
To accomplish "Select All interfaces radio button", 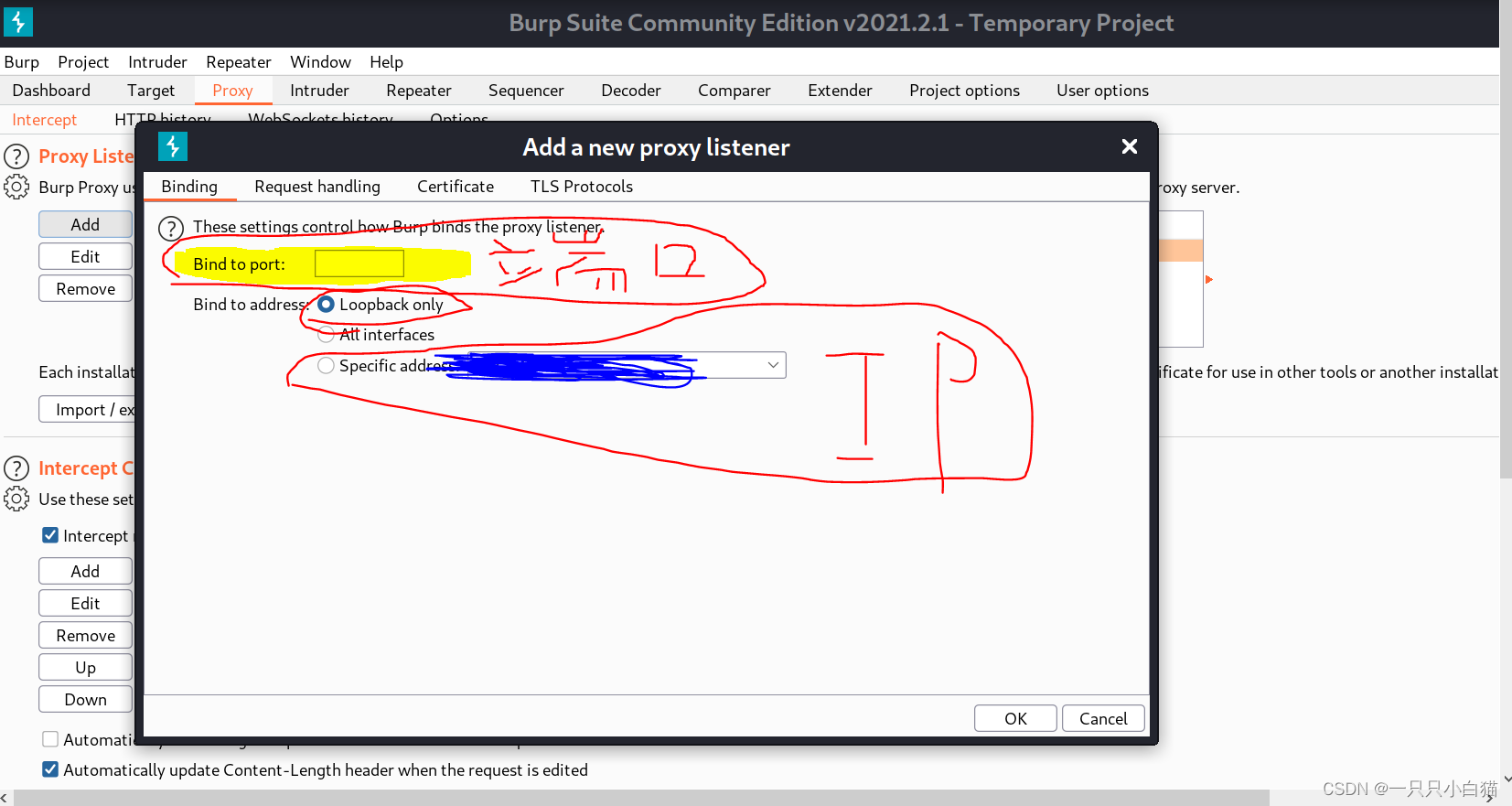I will click(x=326, y=335).
